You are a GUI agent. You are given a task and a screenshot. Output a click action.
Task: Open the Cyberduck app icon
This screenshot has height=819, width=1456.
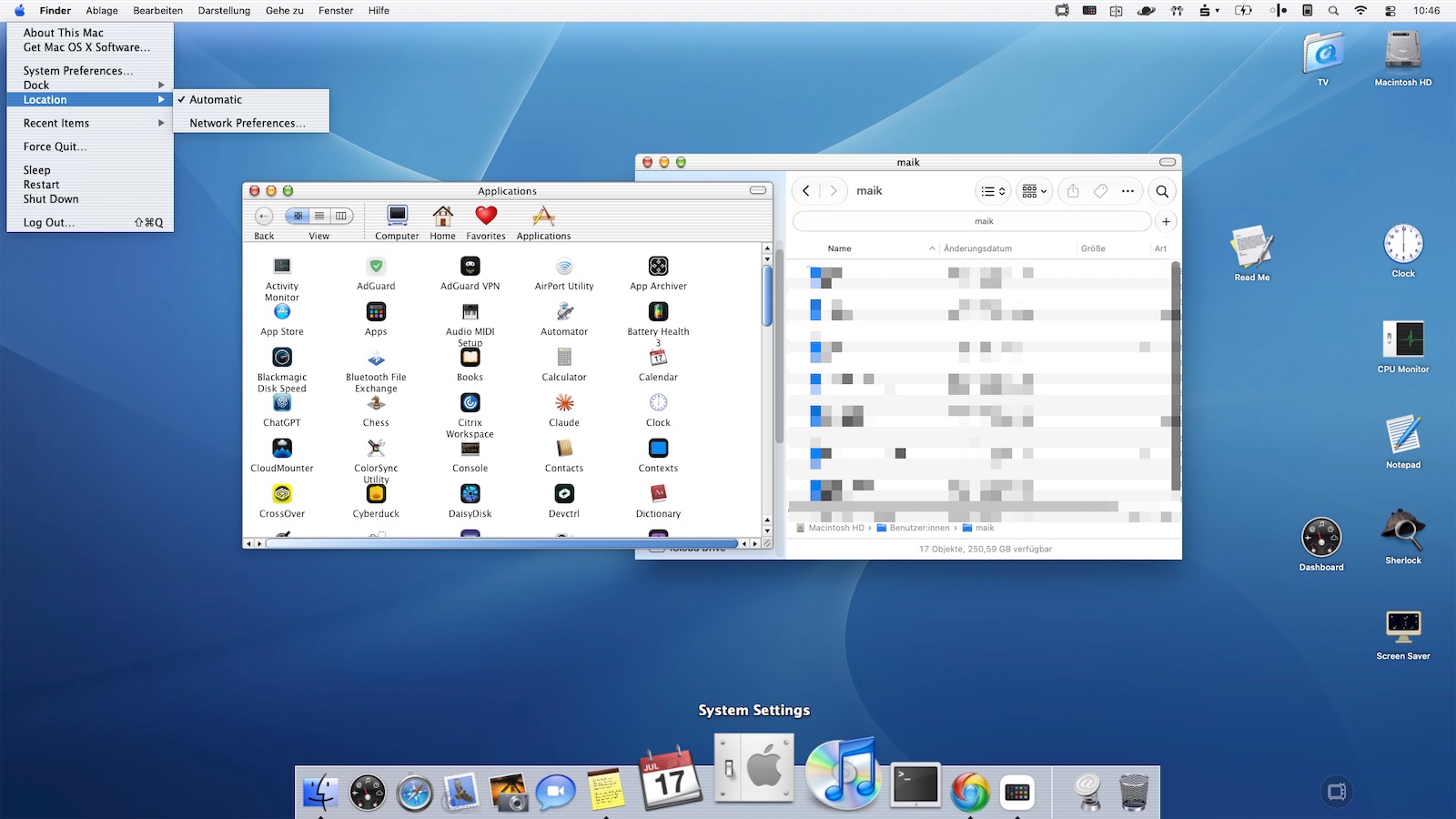pos(376,494)
